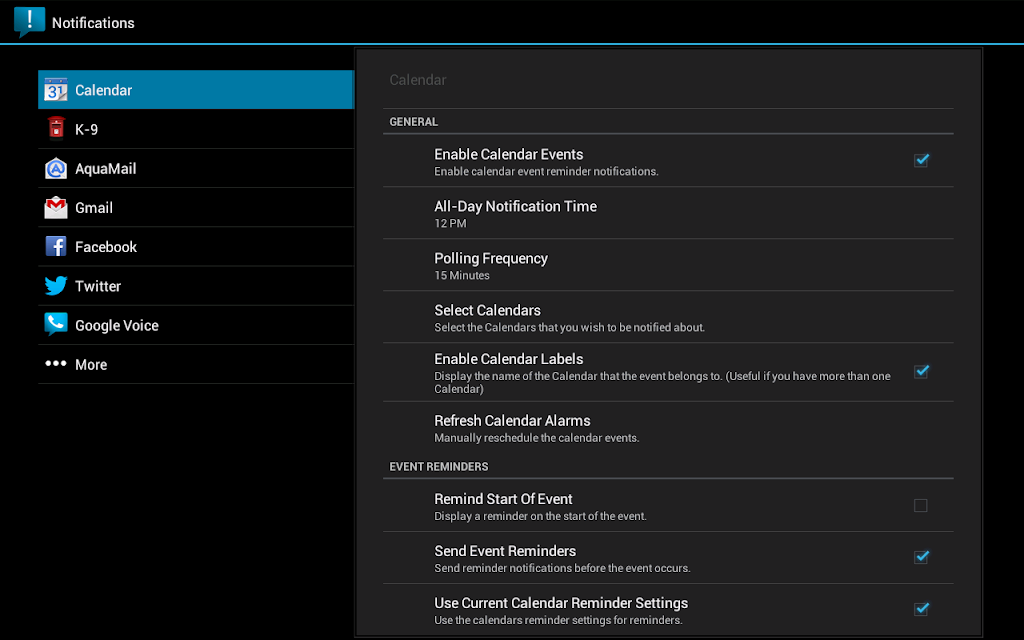The height and width of the screenshot is (640, 1024).
Task: Select the Facebook icon
Action: click(x=56, y=247)
